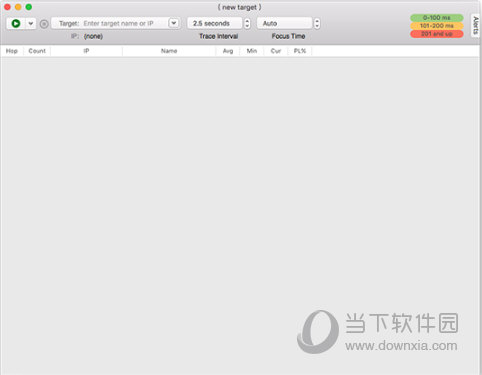Click the PL% column header
482x375 pixels.
(300, 51)
